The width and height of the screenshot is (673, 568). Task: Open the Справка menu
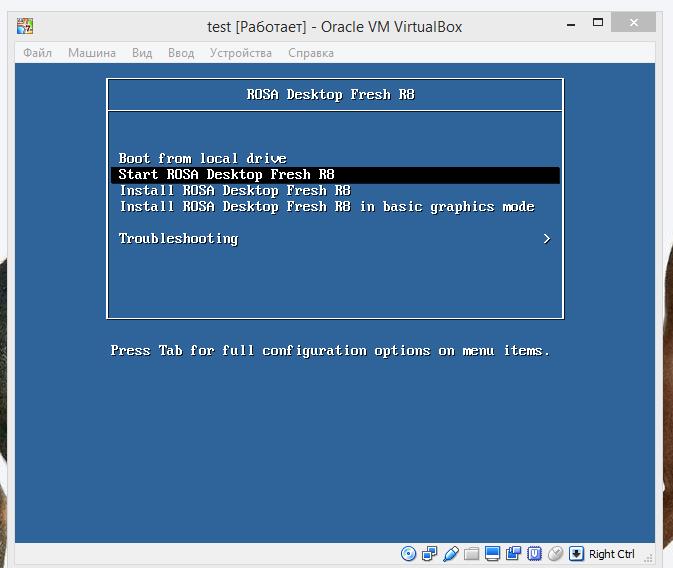(311, 53)
